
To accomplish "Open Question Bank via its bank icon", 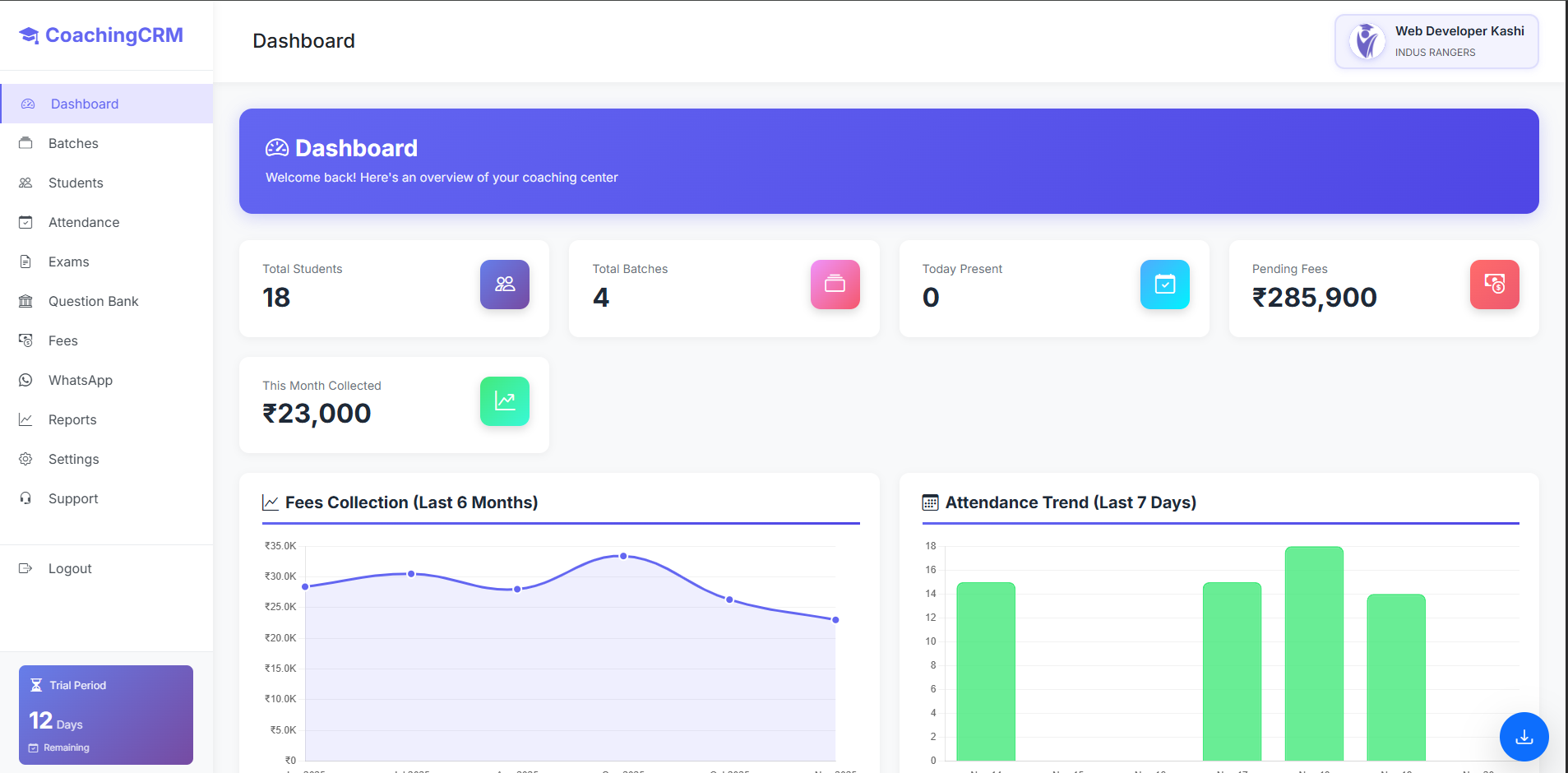I will tap(27, 301).
